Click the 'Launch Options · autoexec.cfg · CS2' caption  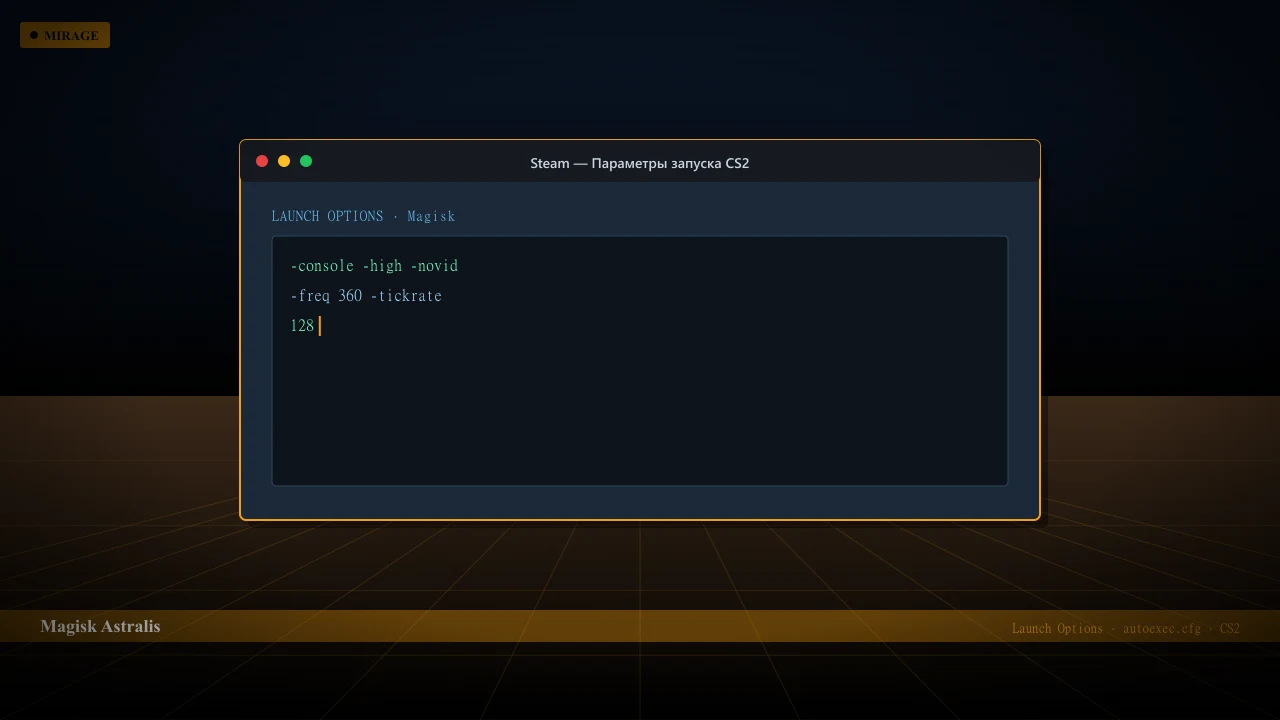click(1126, 628)
